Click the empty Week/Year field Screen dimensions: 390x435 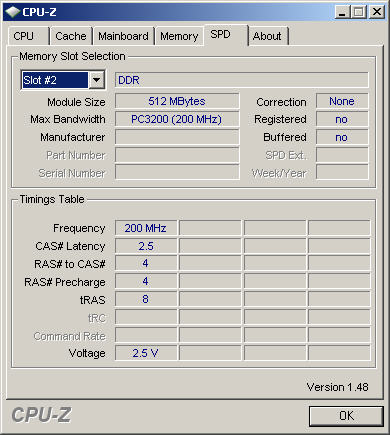coord(342,173)
